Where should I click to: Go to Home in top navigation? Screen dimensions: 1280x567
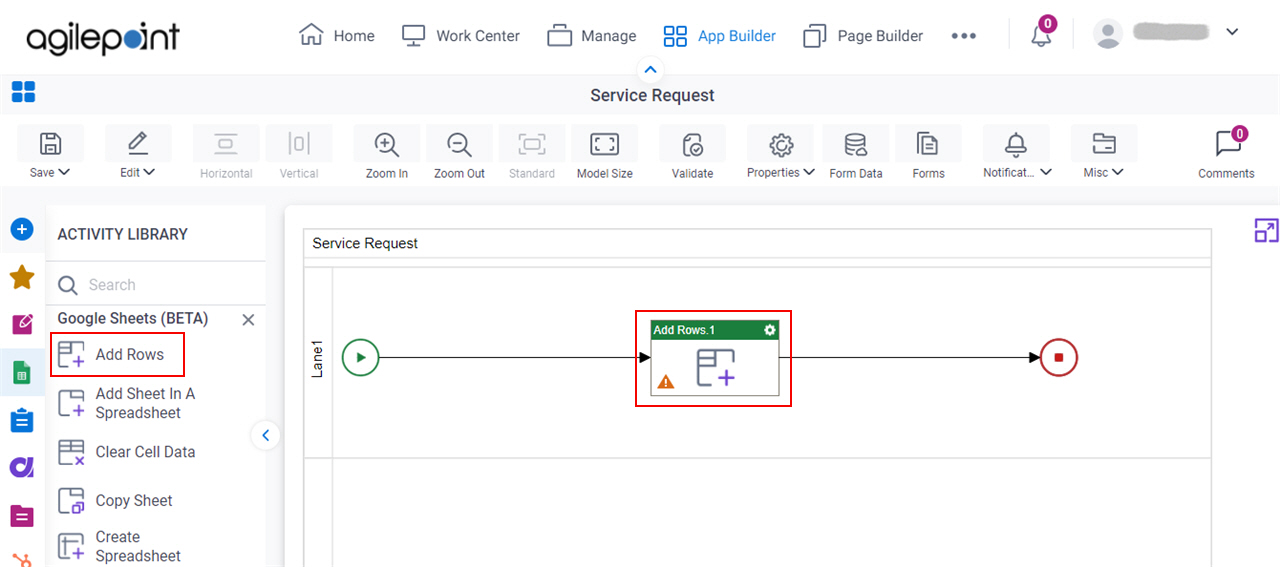pos(337,36)
